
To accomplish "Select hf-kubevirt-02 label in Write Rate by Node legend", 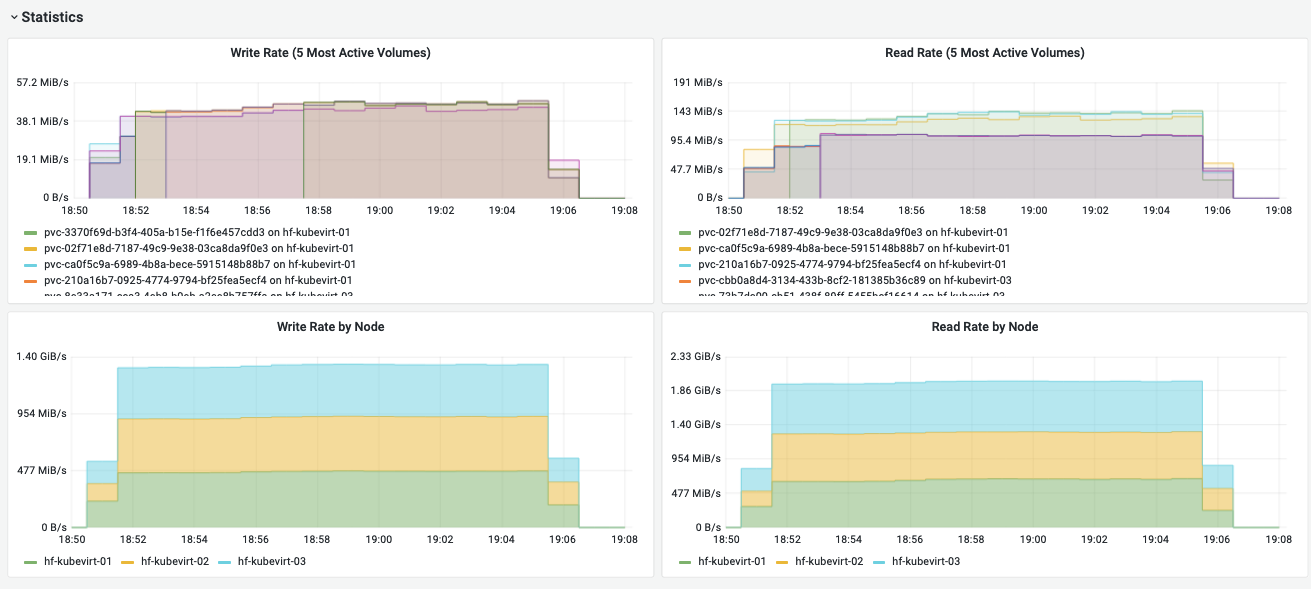I will click(x=175, y=562).
